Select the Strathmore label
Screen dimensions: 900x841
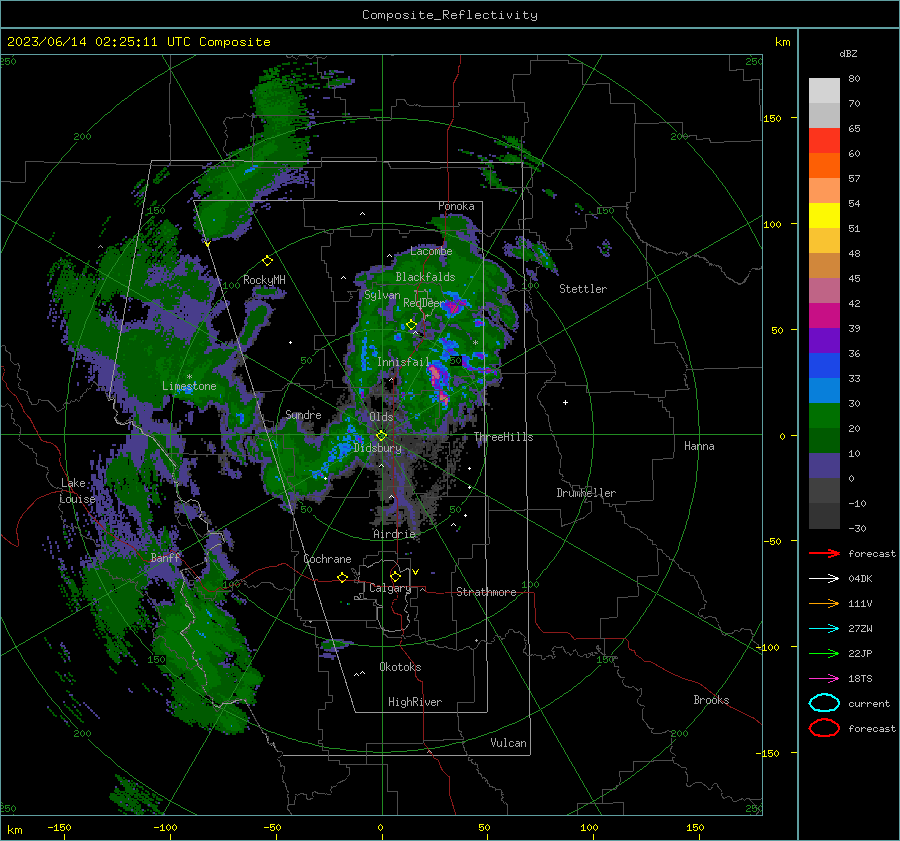coord(486,592)
